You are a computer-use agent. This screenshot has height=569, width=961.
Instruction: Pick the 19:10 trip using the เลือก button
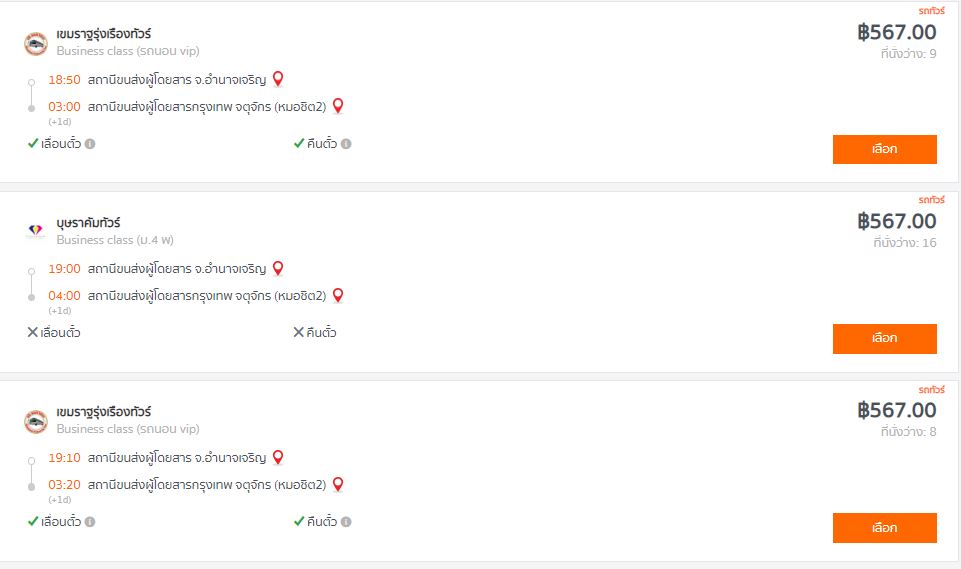(x=884, y=528)
